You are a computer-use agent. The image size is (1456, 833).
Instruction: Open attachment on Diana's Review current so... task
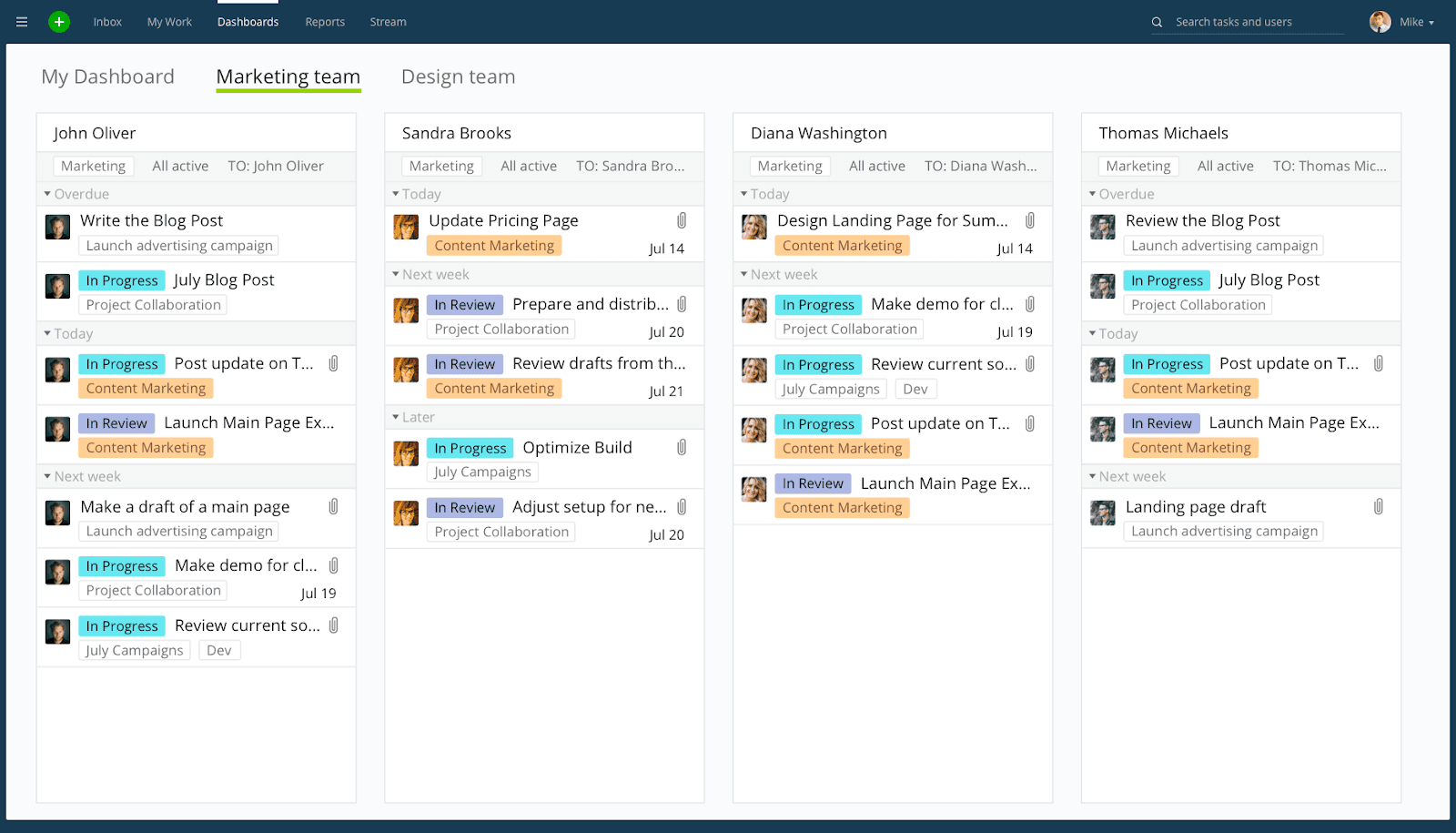(1030, 364)
